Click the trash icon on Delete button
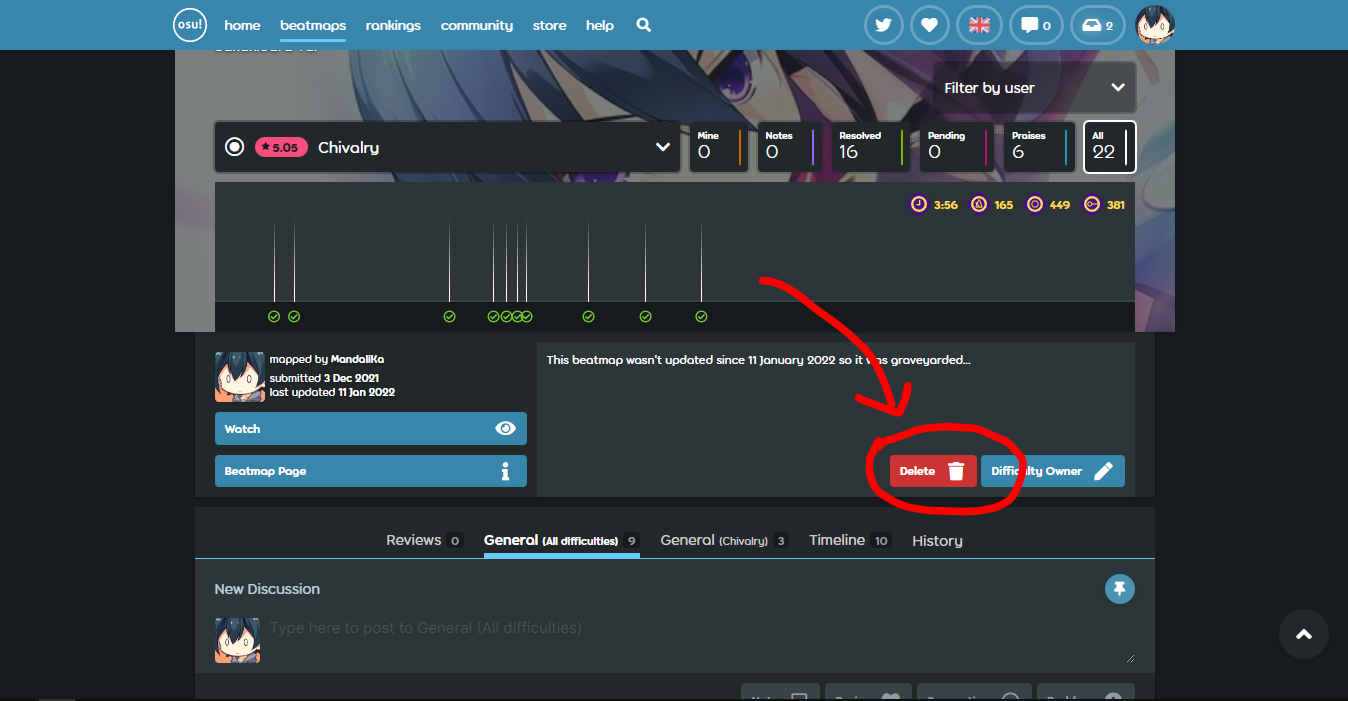1348x701 pixels. pyautogui.click(x=956, y=471)
